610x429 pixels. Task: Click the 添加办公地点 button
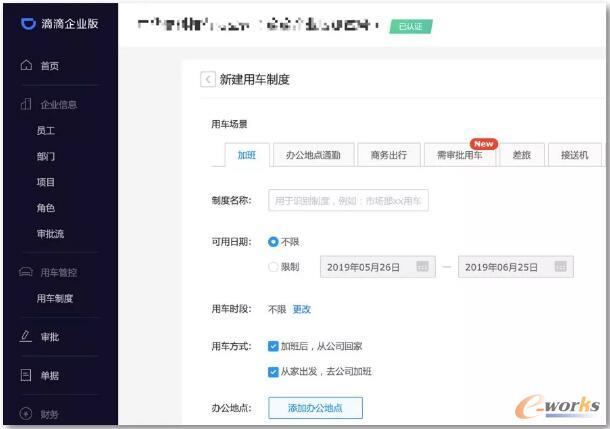[315, 407]
